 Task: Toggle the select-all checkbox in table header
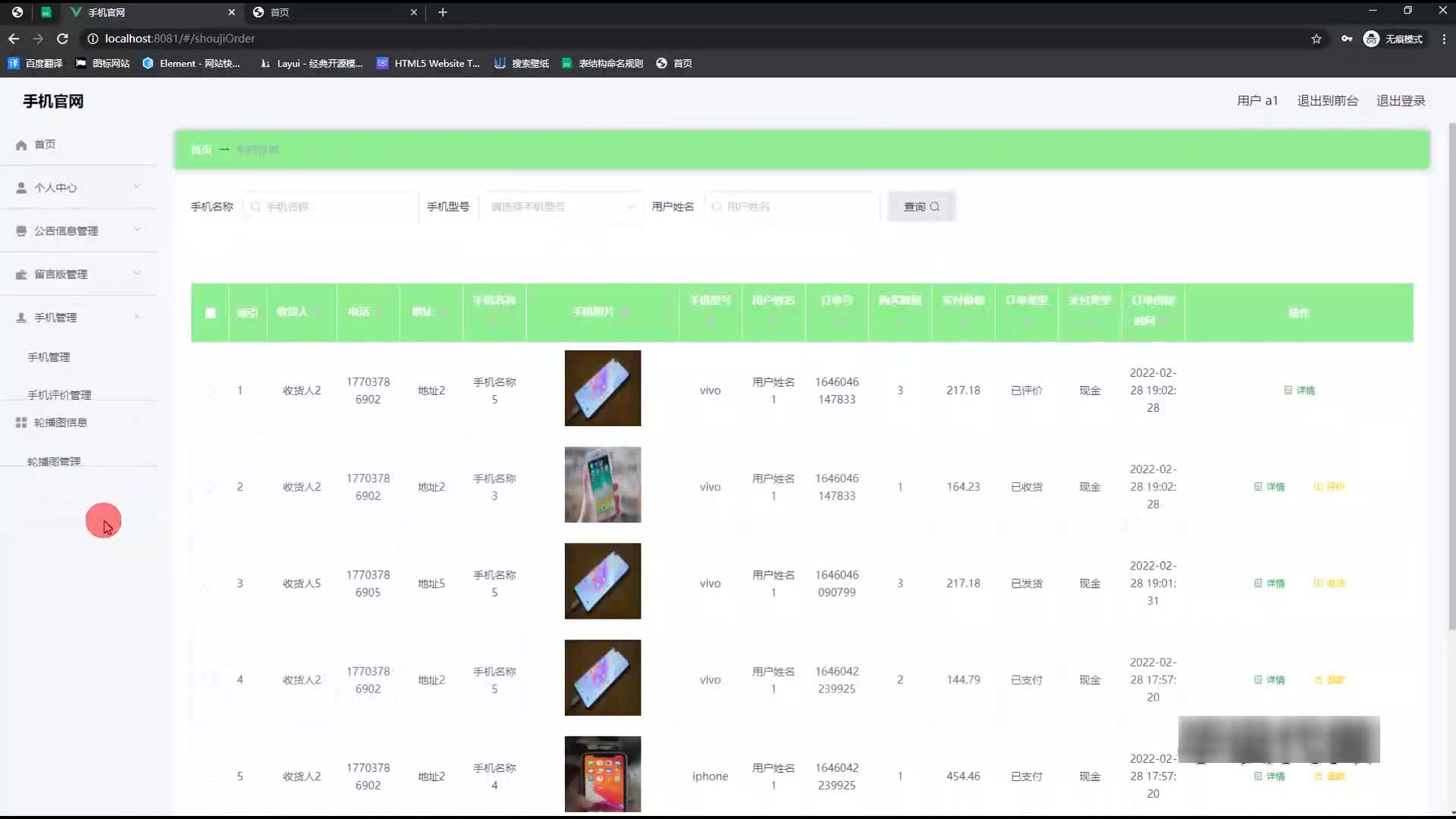(x=211, y=312)
